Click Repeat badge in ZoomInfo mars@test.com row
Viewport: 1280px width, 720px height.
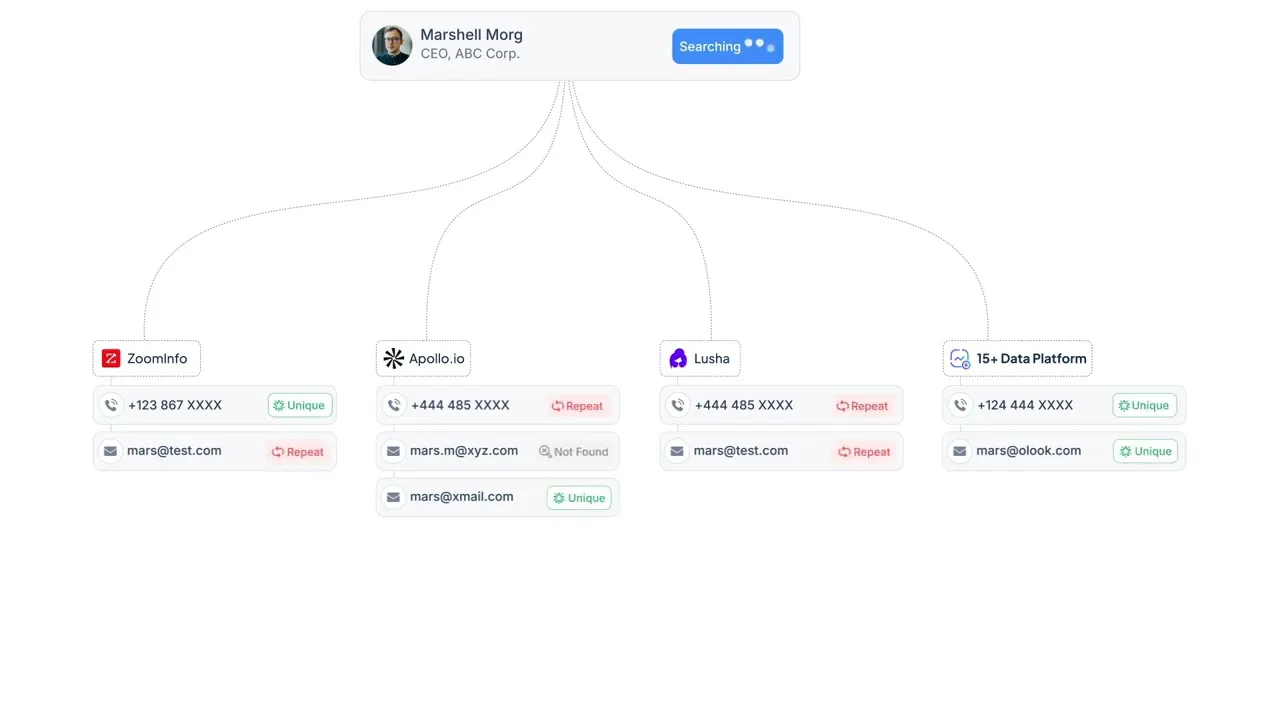298,452
